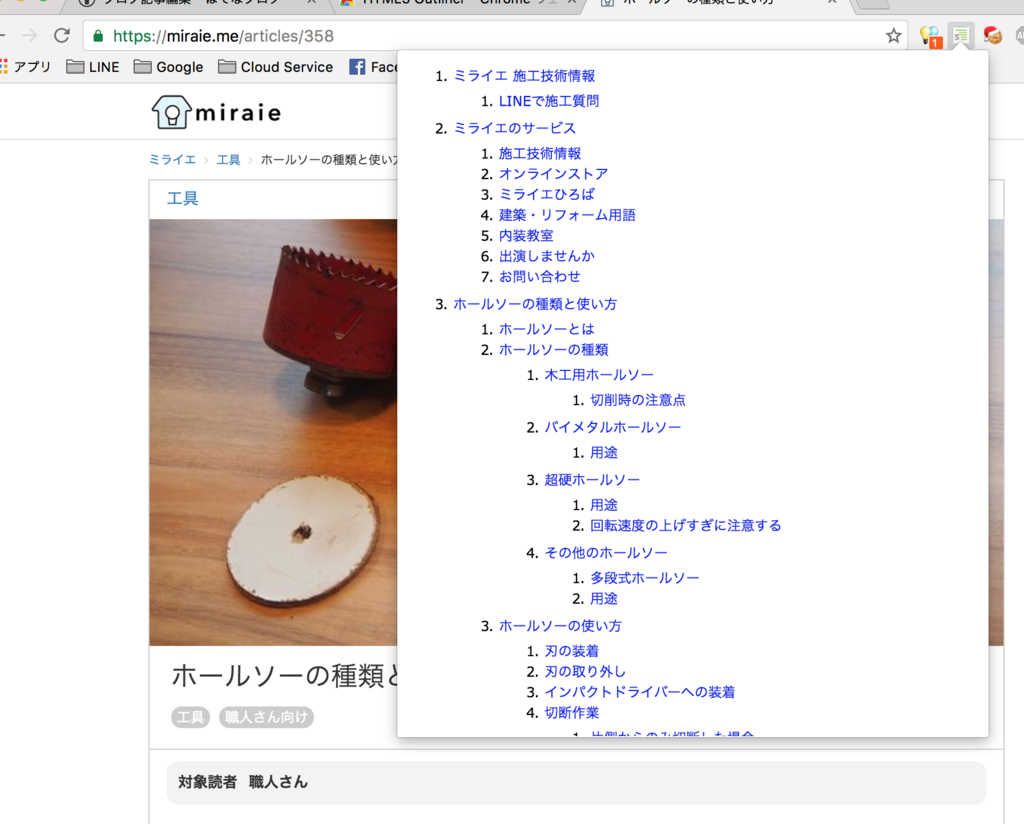Go forward with the forward arrow
This screenshot has width=1024, height=824.
[x=29, y=35]
